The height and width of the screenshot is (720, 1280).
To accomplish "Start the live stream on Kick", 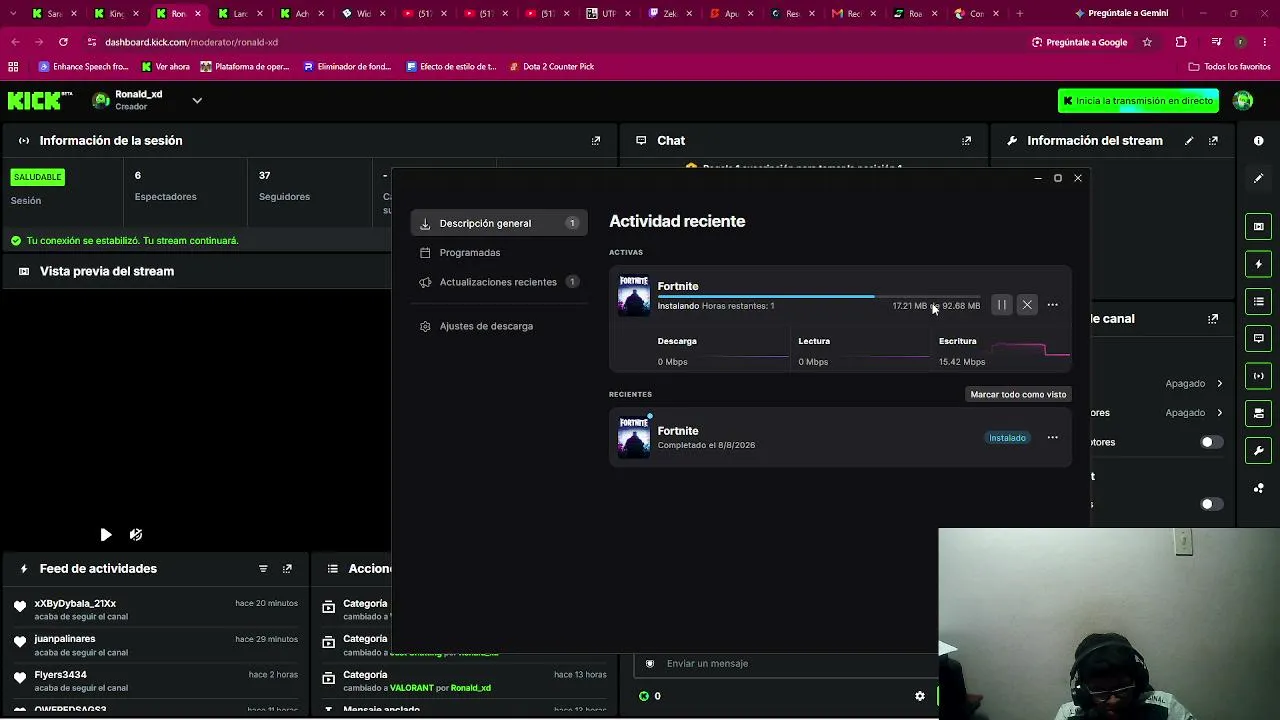I will coord(1138,101).
